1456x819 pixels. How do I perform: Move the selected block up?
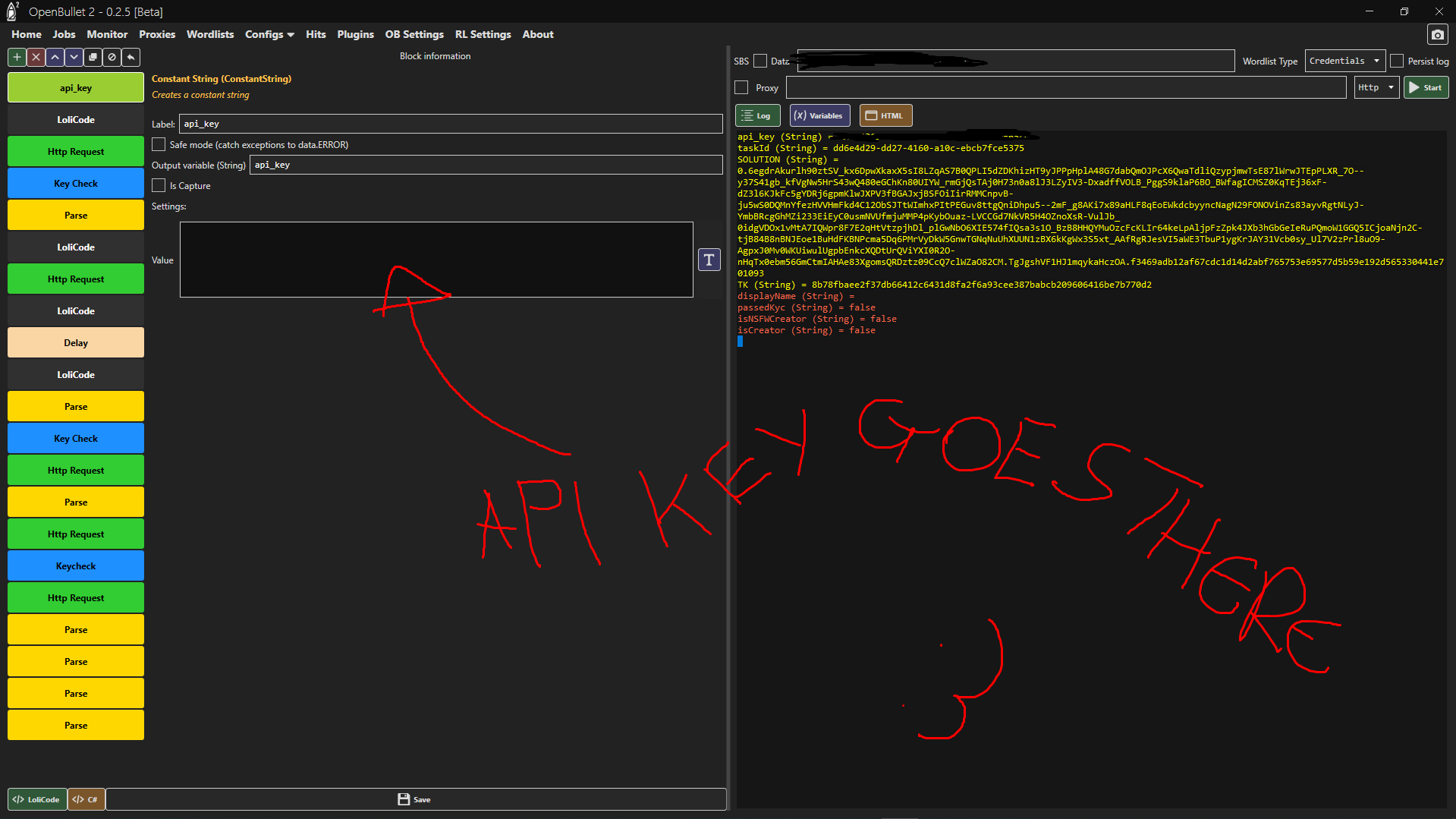(55, 57)
